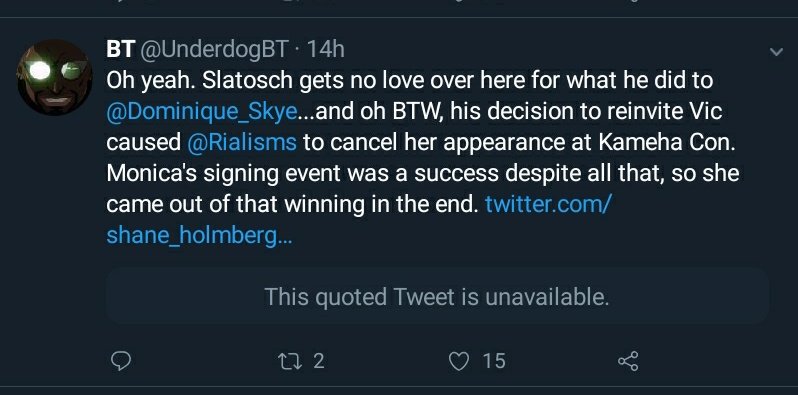This screenshot has width=798, height=395.
Task: Open the BT display name
Action: point(120,49)
